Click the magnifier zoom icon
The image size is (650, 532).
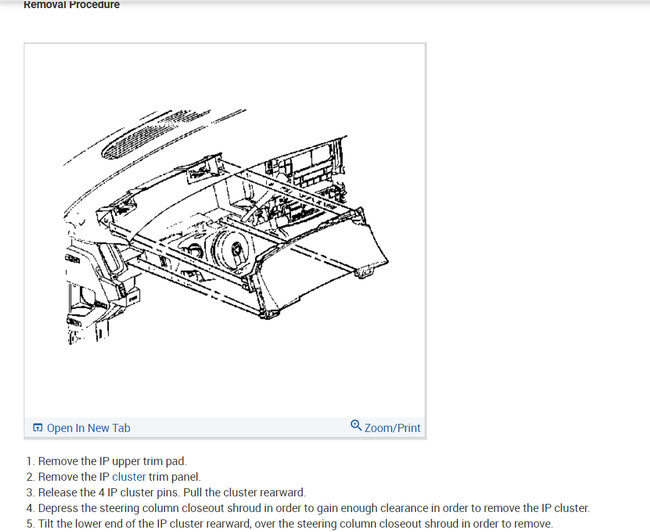[x=356, y=425]
